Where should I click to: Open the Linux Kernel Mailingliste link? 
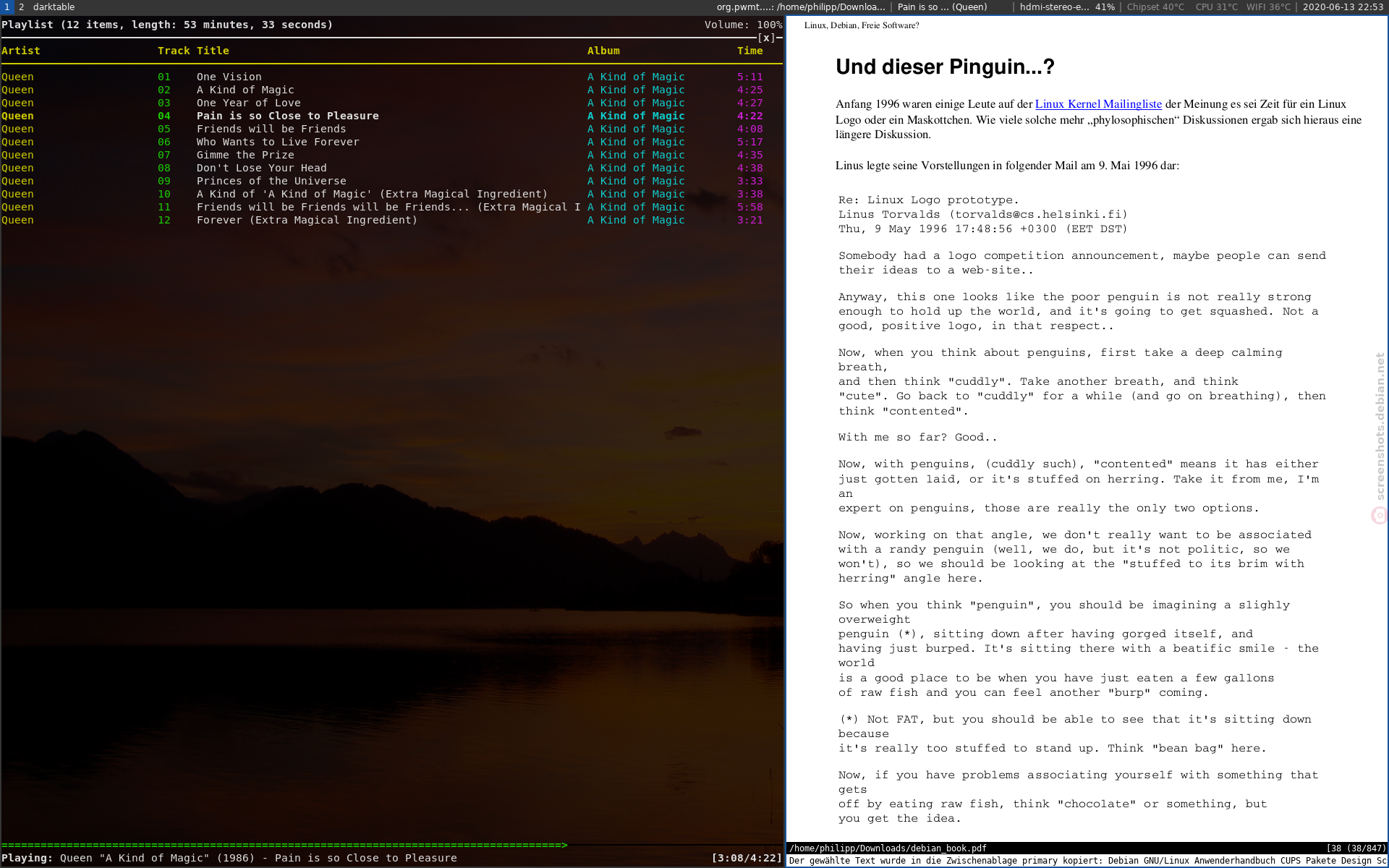click(x=1098, y=104)
